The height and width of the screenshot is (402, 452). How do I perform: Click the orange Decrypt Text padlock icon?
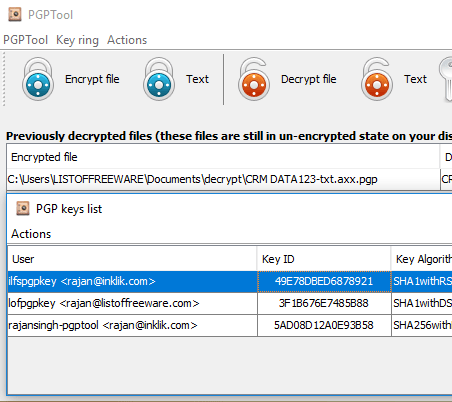tap(376, 79)
